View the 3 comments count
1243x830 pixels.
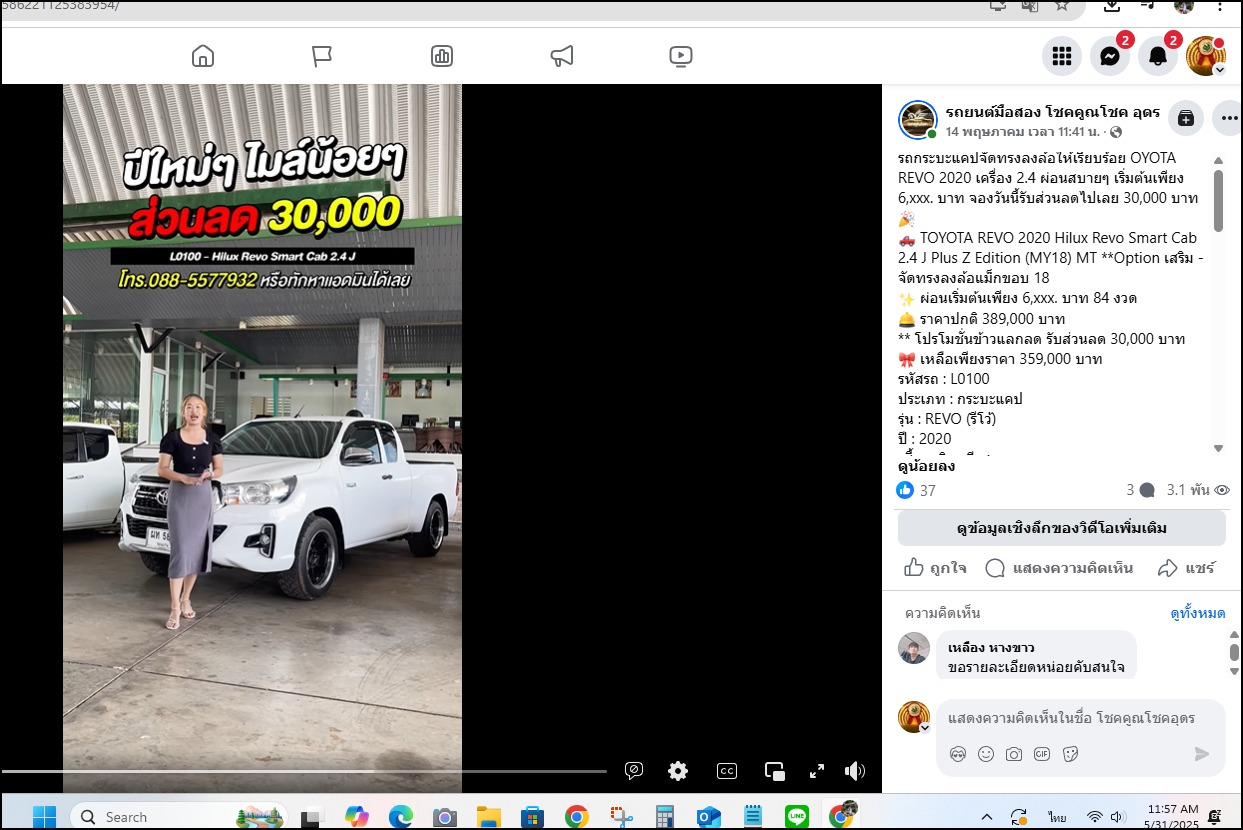(1140, 490)
